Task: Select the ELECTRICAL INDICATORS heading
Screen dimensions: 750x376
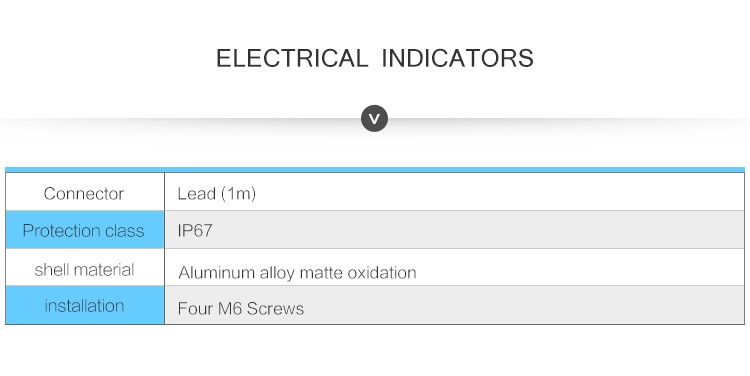Action: tap(375, 58)
